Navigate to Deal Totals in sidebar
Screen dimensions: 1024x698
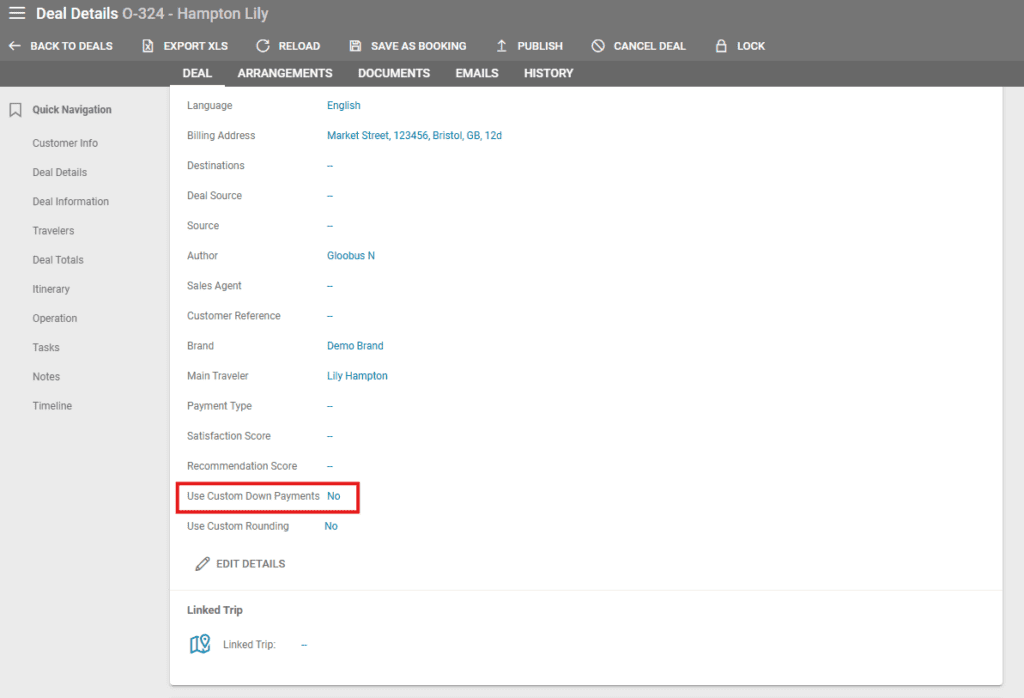click(58, 260)
